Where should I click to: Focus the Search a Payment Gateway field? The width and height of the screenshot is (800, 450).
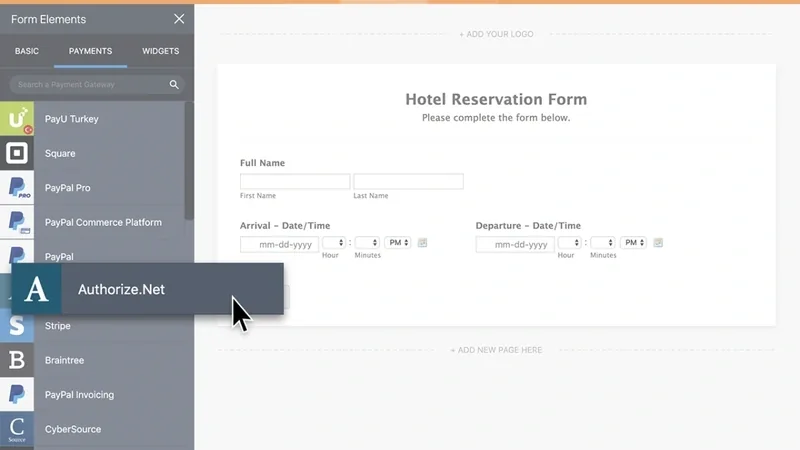click(x=97, y=85)
